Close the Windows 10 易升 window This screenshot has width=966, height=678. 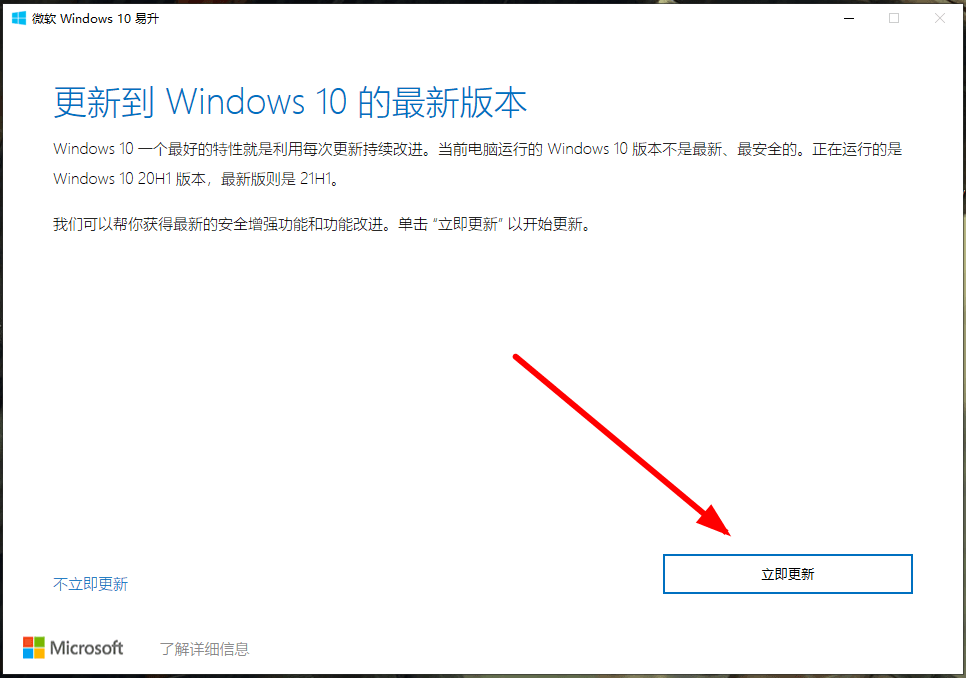(940, 18)
